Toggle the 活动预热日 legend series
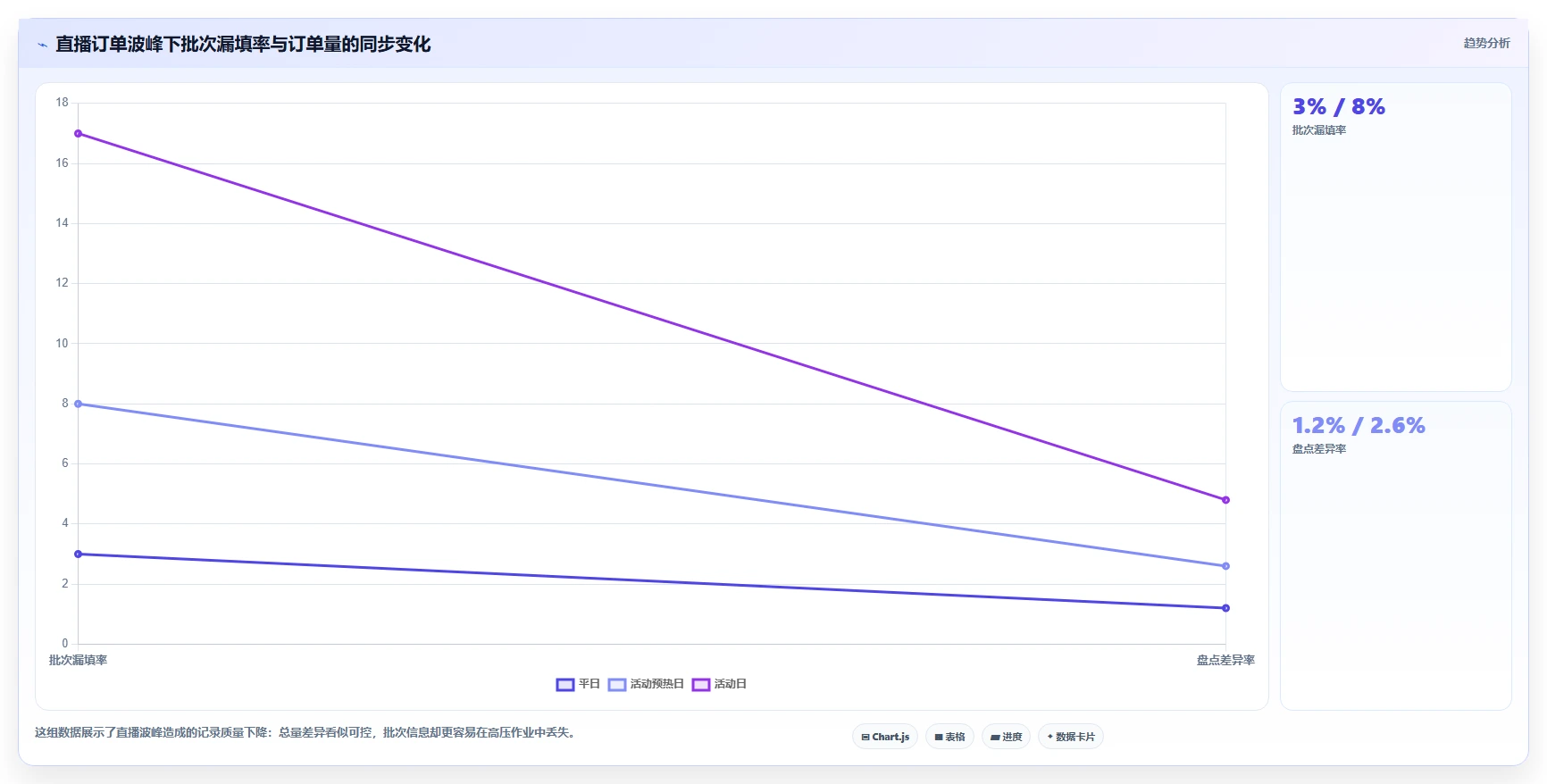The height and width of the screenshot is (784, 1547). (x=646, y=684)
